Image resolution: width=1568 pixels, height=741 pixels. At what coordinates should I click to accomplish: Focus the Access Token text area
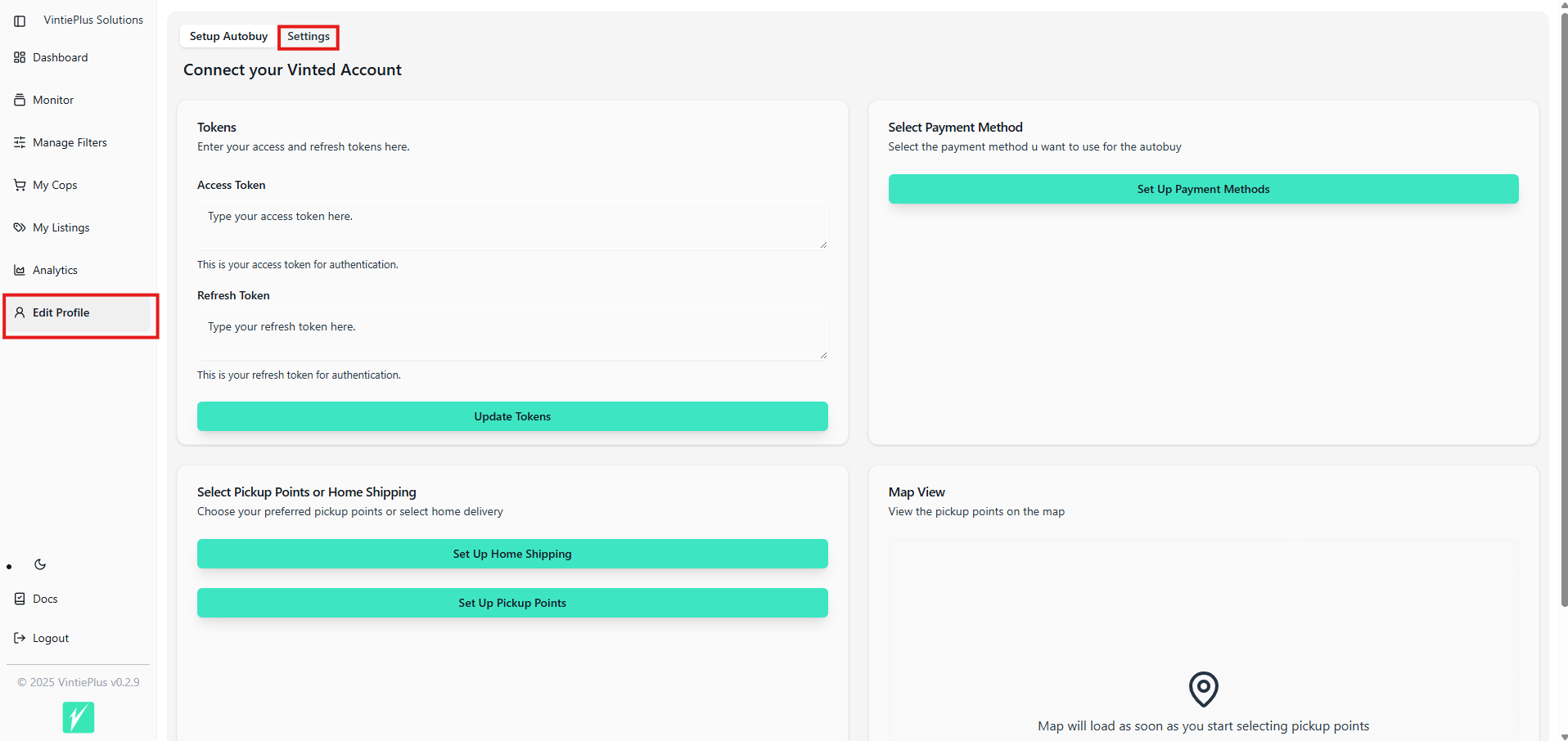click(512, 225)
